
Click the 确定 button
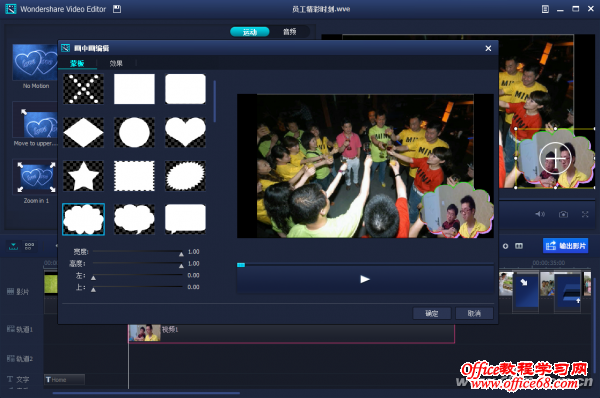click(x=432, y=313)
